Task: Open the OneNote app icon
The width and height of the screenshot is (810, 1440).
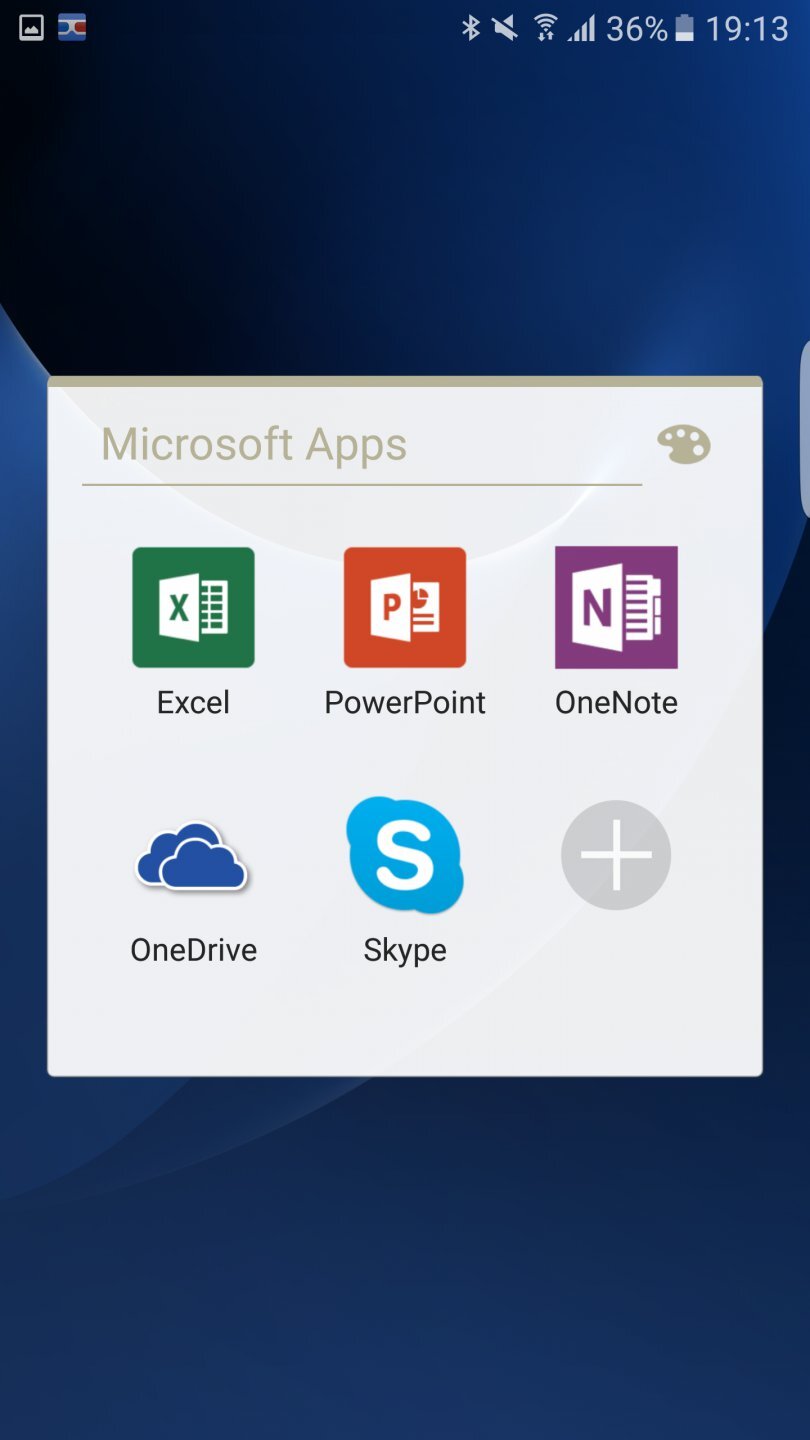Action: (x=616, y=607)
